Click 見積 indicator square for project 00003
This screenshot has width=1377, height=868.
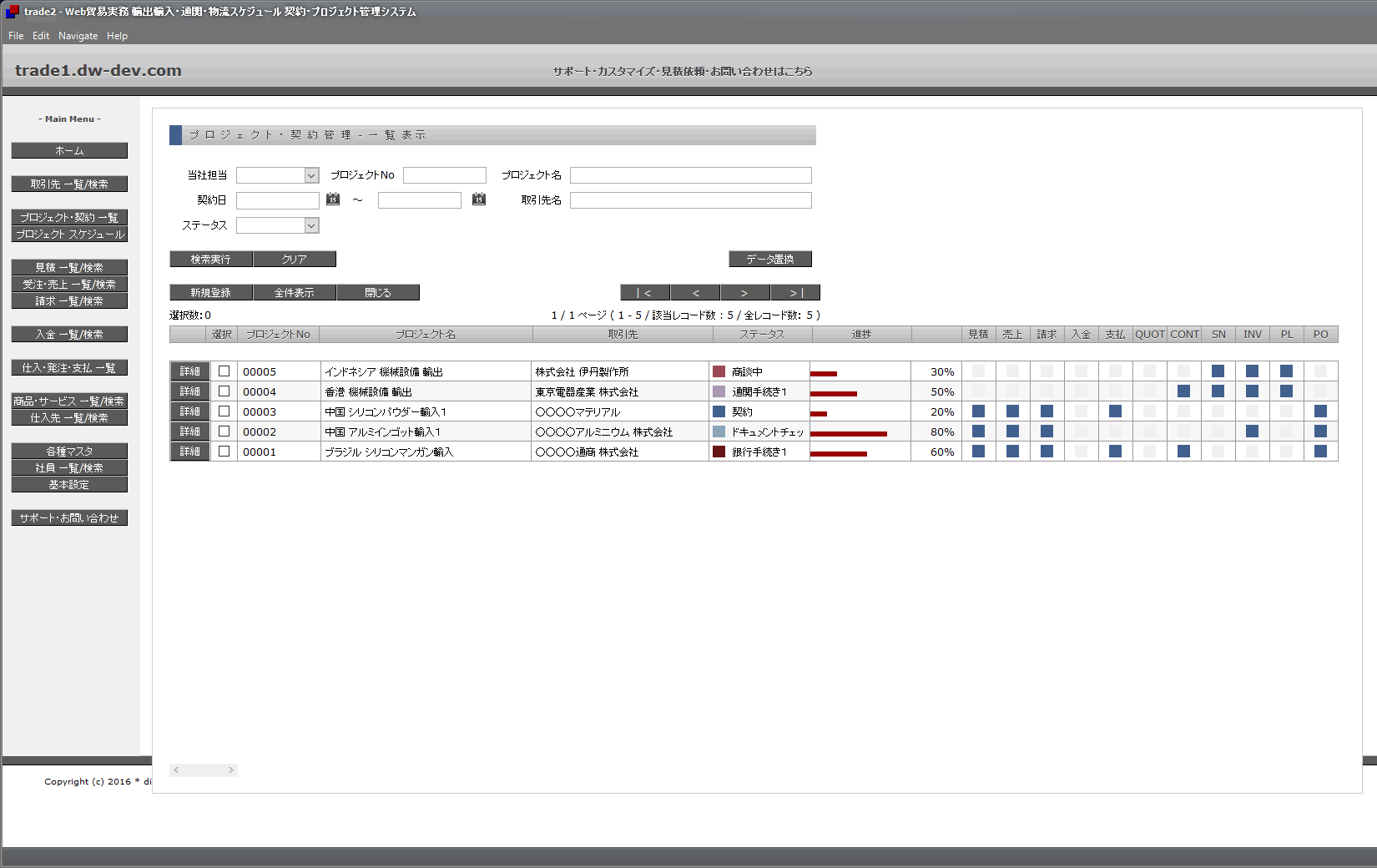pyautogui.click(x=978, y=411)
